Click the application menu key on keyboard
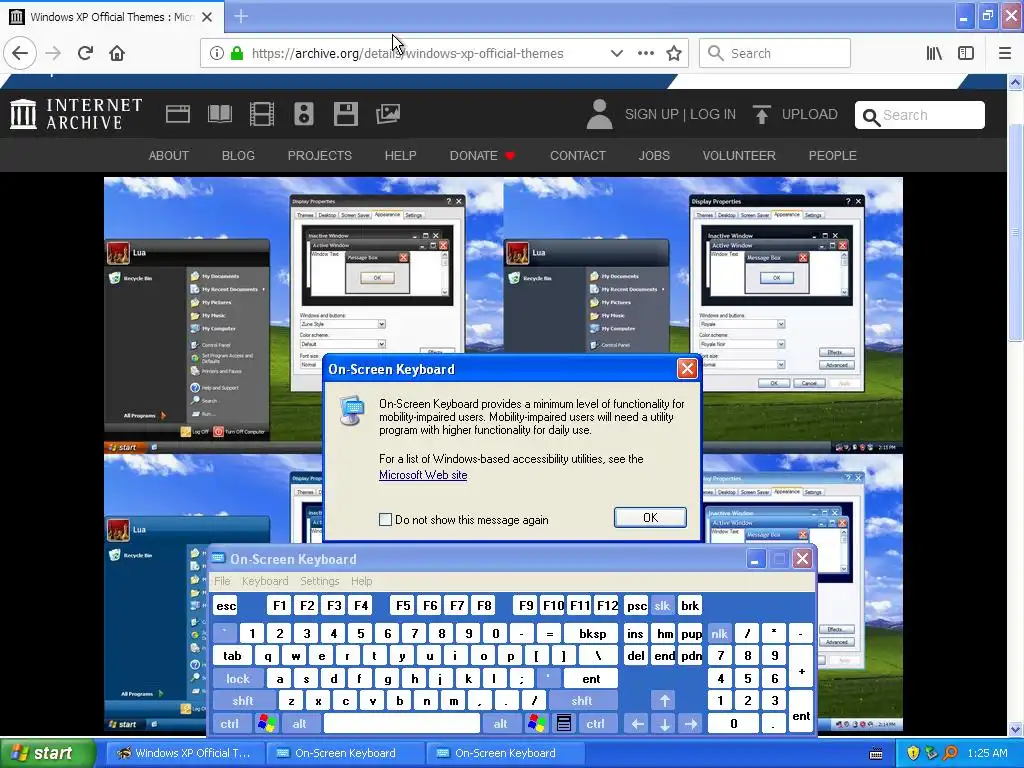Screen dimensions: 1024x768 [x=564, y=723]
